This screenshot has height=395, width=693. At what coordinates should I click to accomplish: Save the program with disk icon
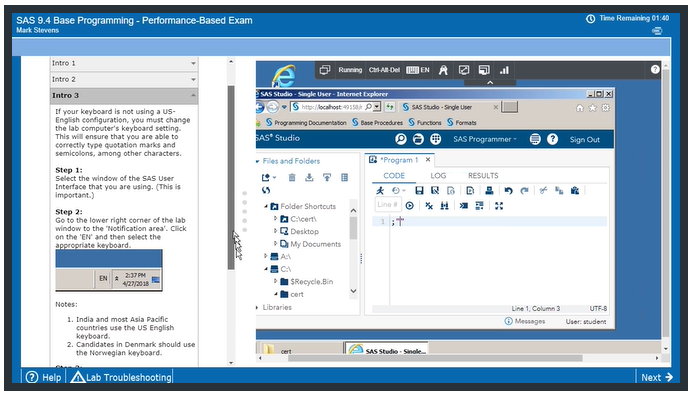click(x=419, y=190)
